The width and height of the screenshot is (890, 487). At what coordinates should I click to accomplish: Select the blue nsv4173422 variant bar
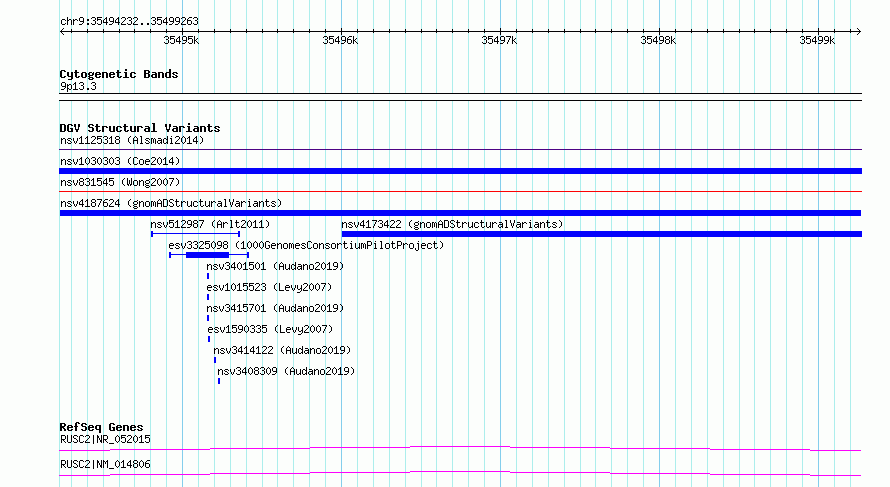pyautogui.click(x=602, y=234)
